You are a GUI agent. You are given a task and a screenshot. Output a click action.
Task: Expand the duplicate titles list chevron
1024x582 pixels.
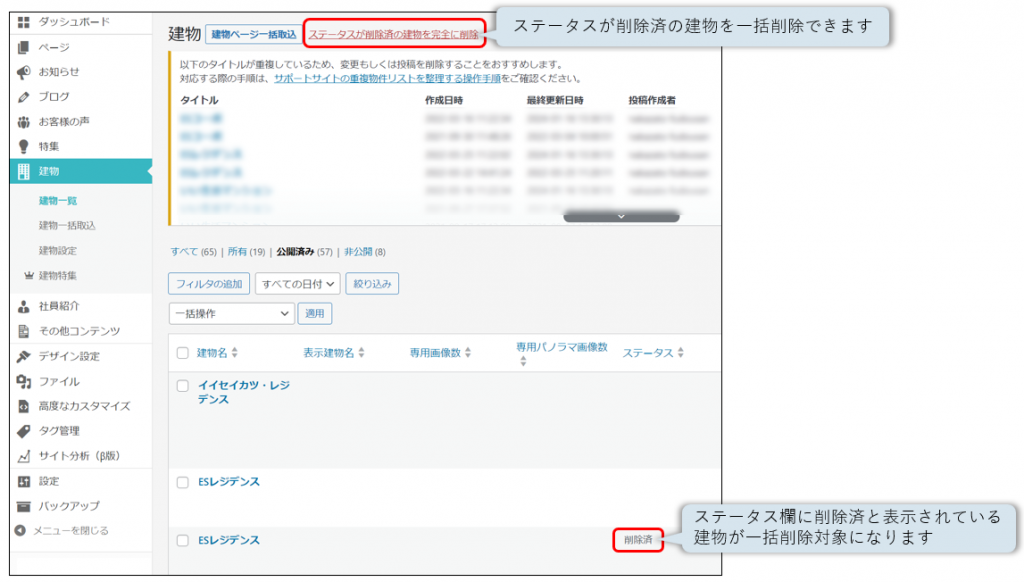621,216
